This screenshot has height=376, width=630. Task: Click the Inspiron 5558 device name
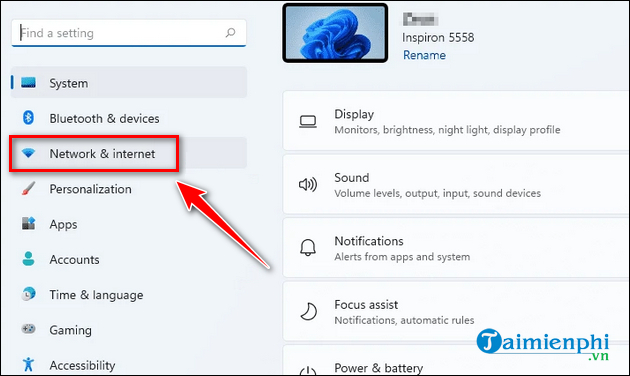coord(438,37)
